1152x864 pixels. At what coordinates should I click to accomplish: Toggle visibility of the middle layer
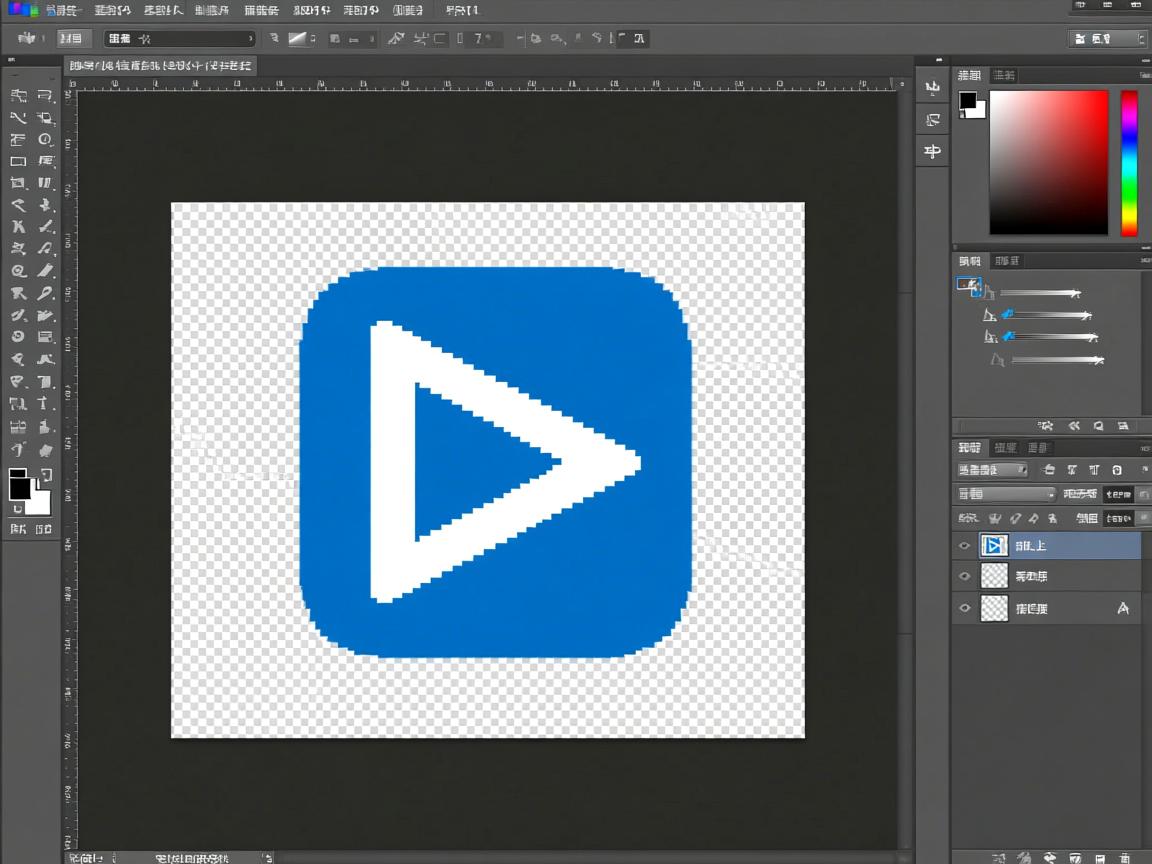[964, 577]
